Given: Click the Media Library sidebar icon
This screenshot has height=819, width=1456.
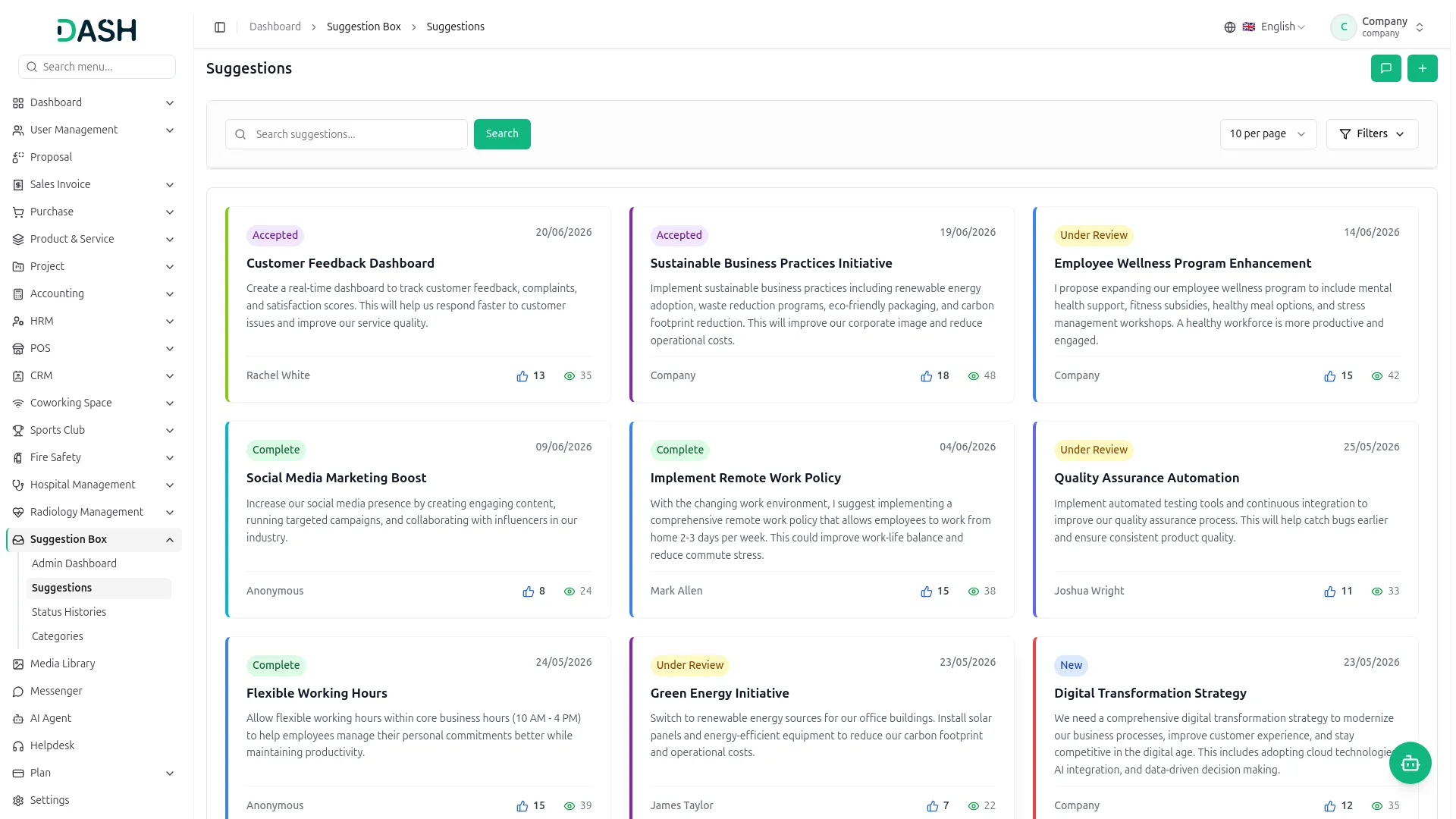Looking at the screenshot, I should click(x=18, y=664).
